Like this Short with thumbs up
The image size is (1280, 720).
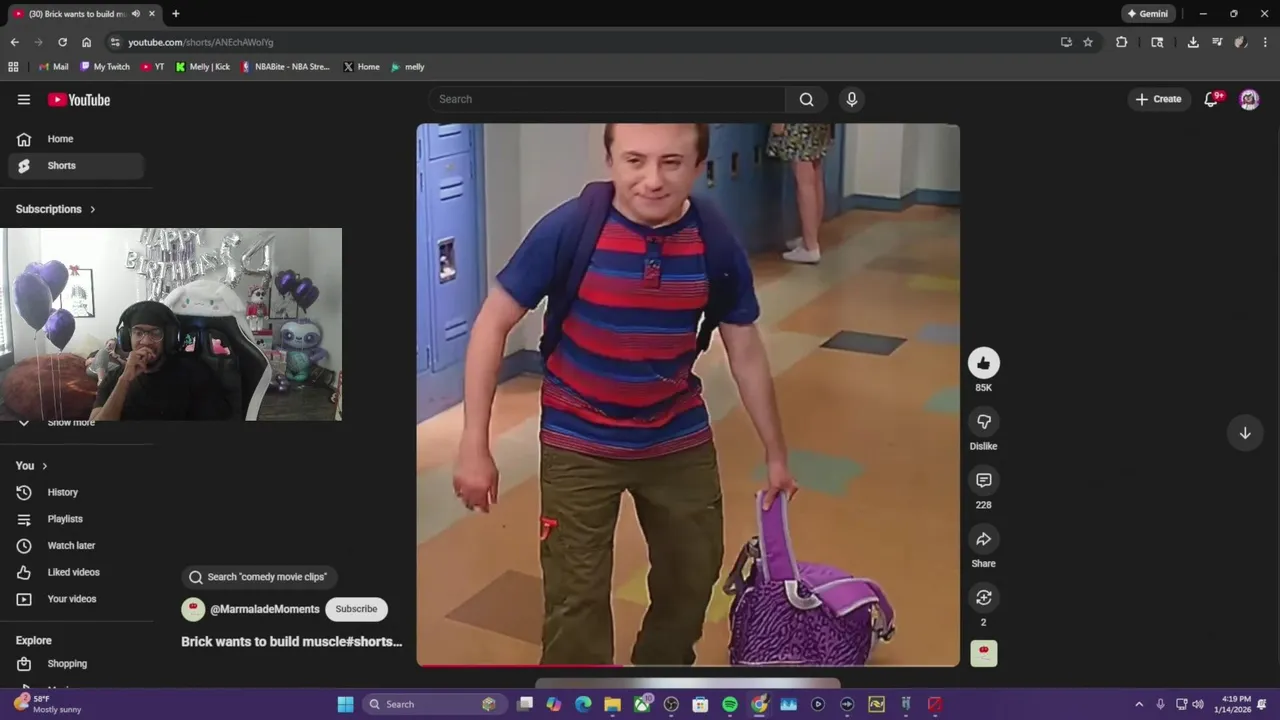(984, 363)
